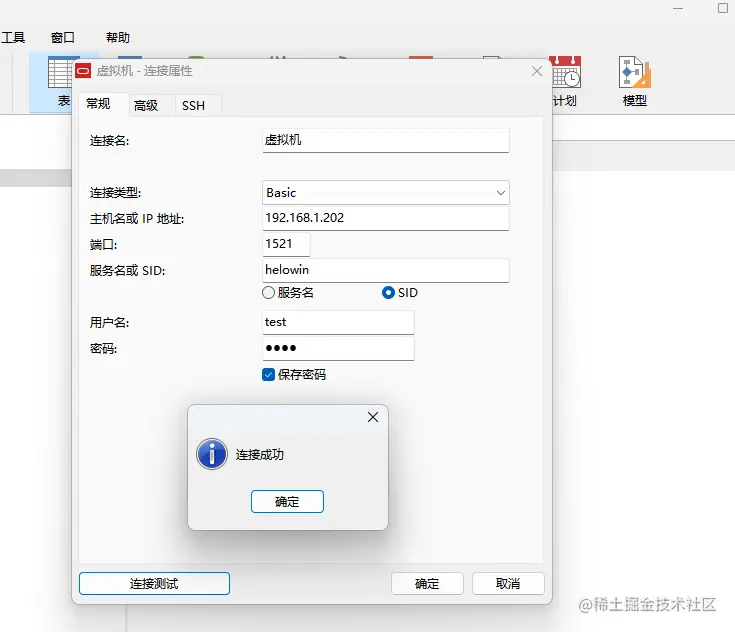Close the 连接成功 message popup

(x=373, y=417)
